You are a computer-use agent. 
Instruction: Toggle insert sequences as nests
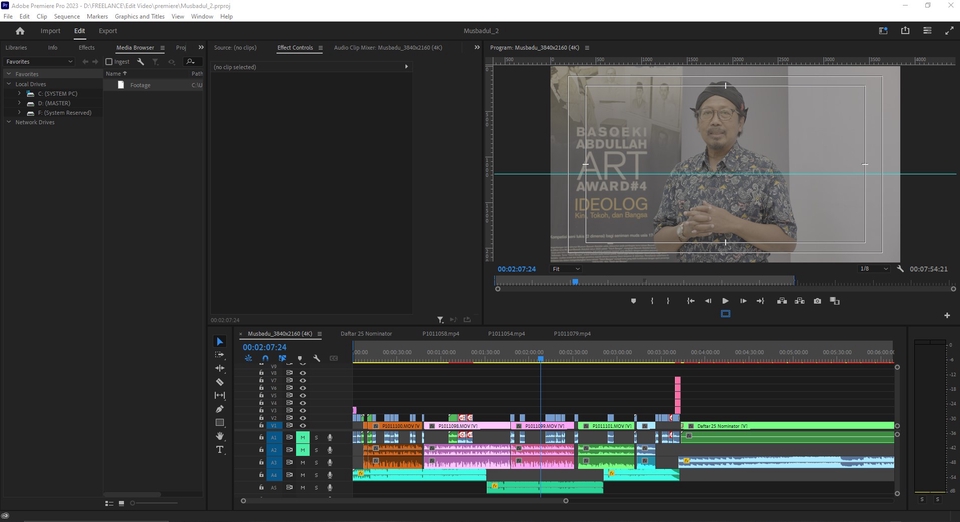(x=248, y=358)
